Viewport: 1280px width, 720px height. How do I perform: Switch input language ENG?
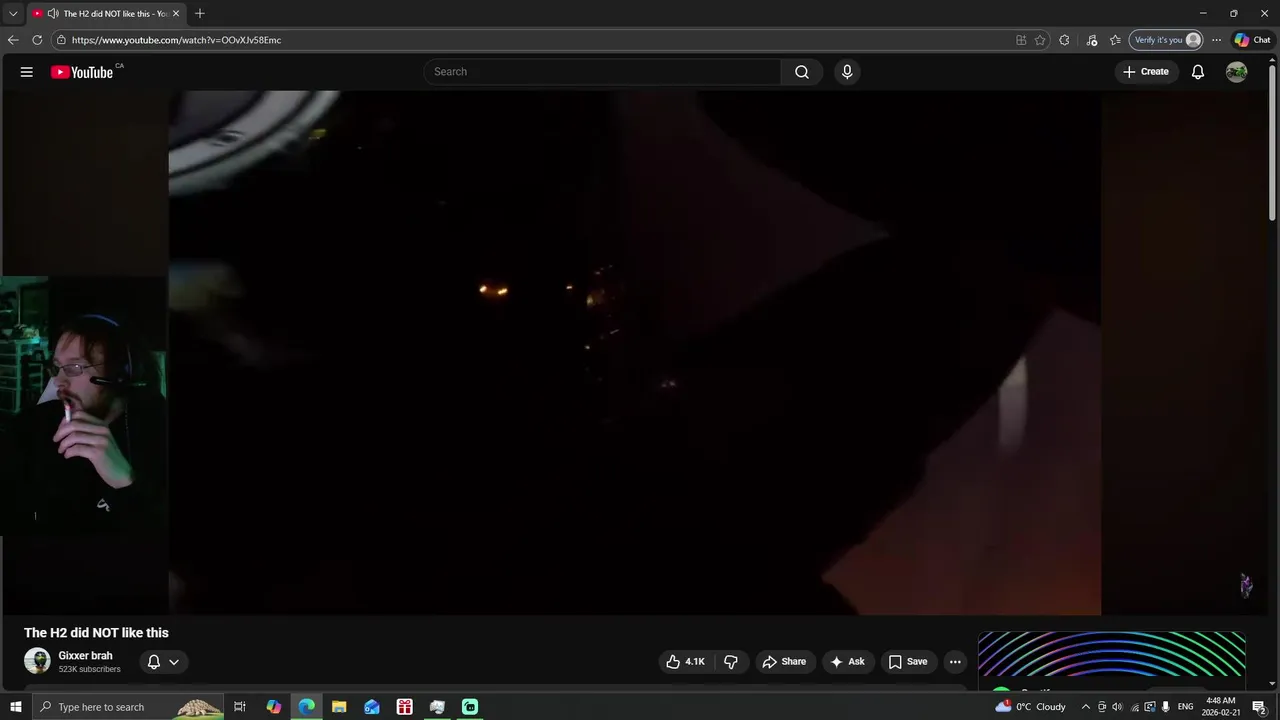click(x=1186, y=707)
